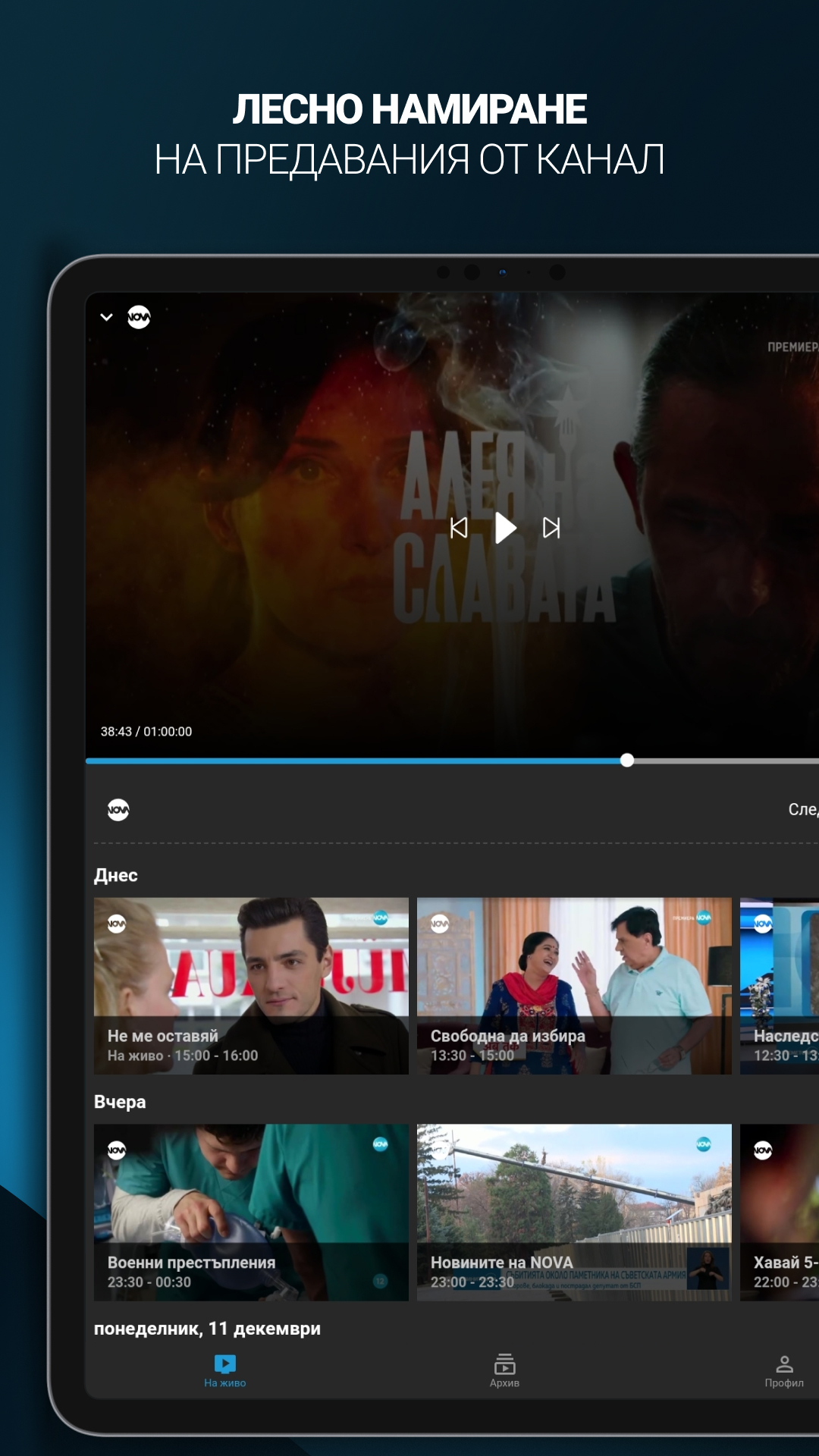
Task: Open the 'Свободна да избира' program thumbnail
Action: coord(574,986)
